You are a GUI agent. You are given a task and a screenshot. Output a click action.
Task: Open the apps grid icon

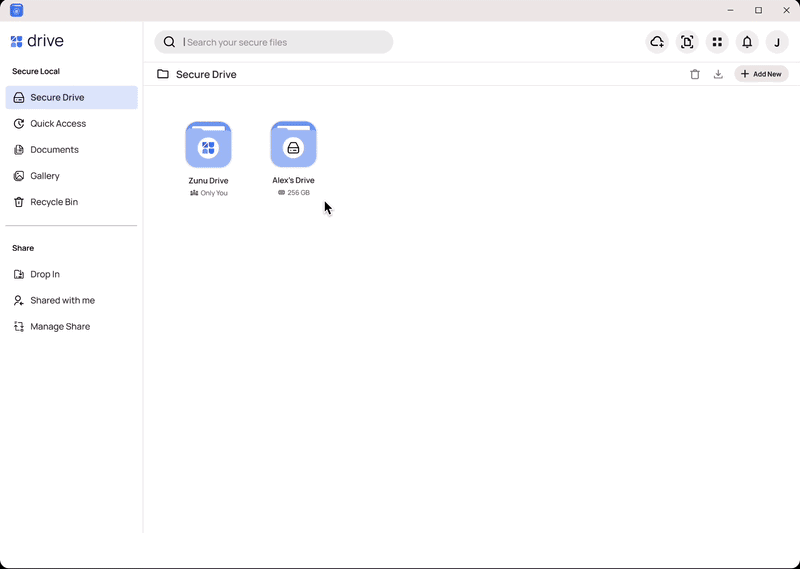[x=717, y=42]
